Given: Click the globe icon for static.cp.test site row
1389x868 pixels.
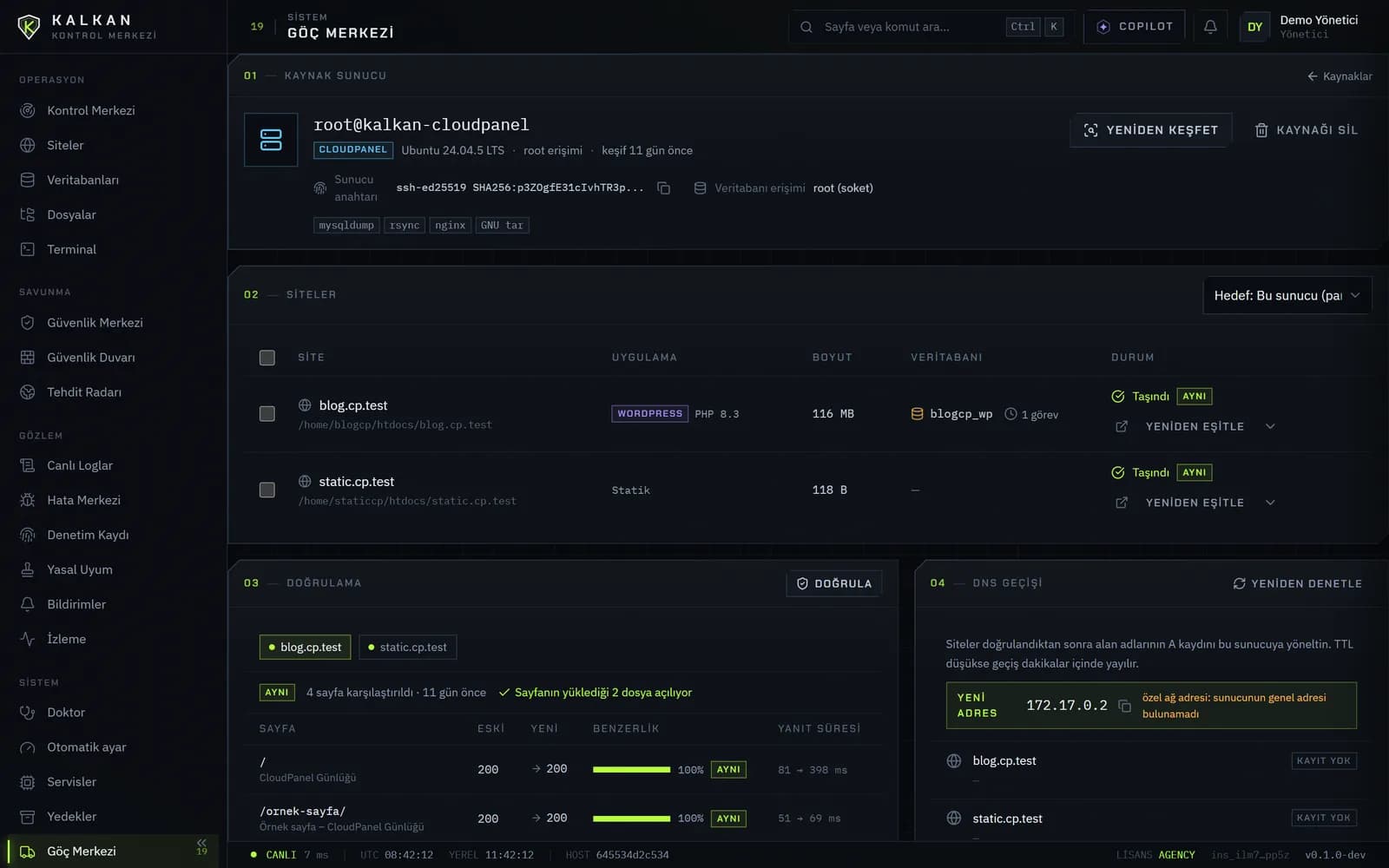Looking at the screenshot, I should [305, 482].
